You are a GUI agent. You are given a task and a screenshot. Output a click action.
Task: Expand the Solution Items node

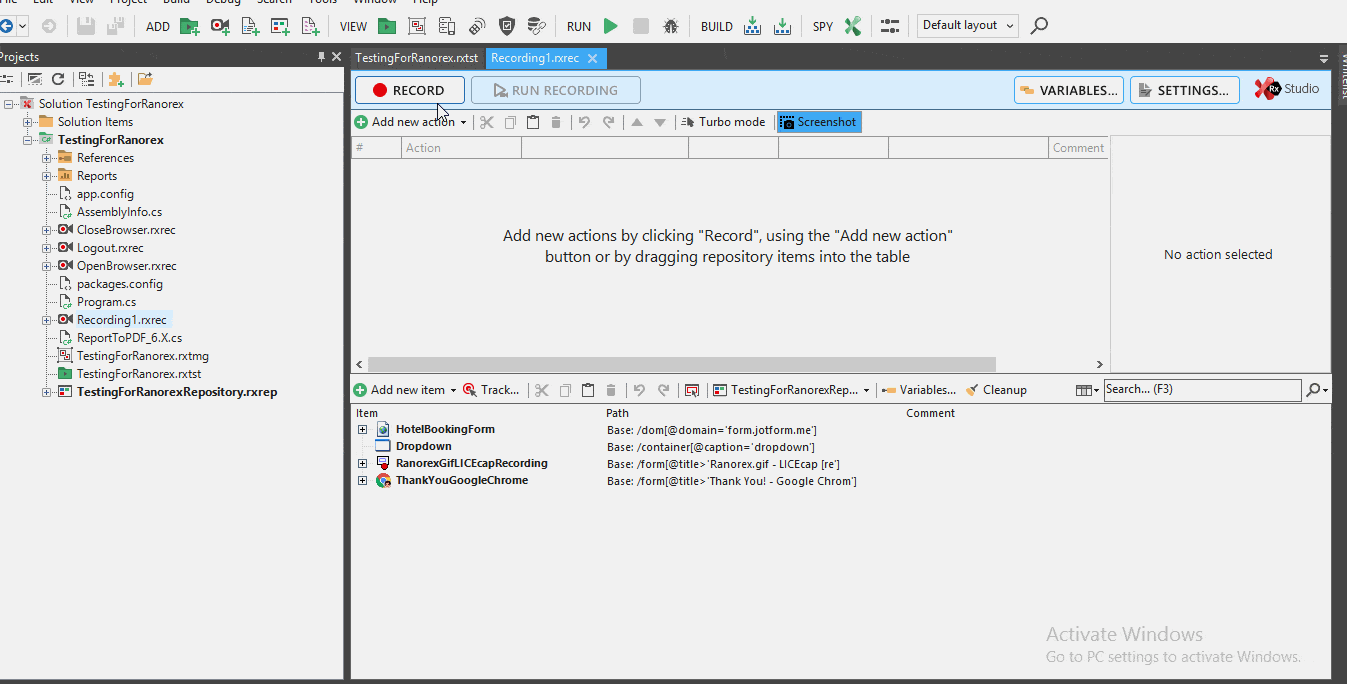(x=29, y=122)
